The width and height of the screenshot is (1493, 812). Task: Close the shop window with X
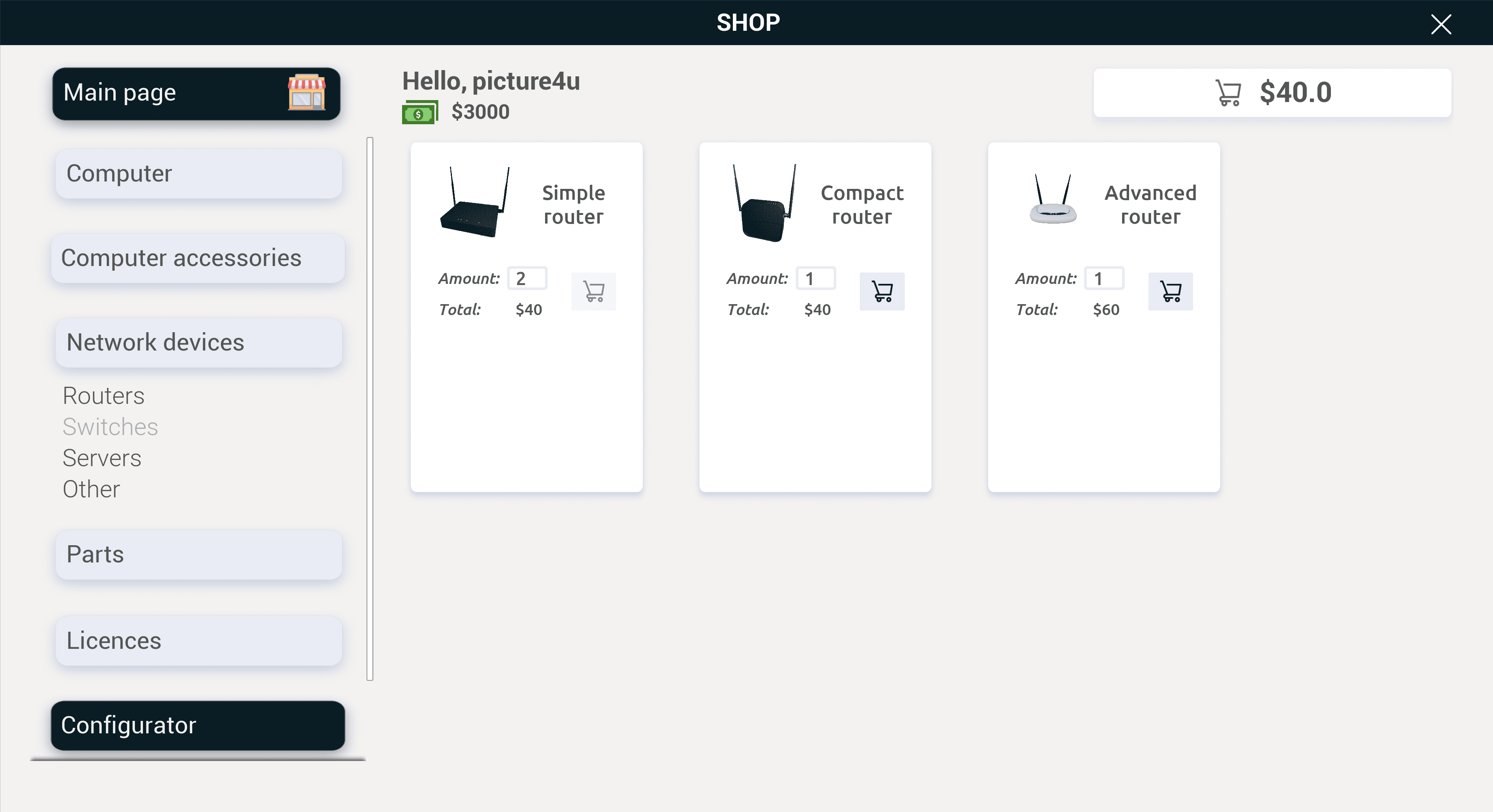tap(1441, 24)
